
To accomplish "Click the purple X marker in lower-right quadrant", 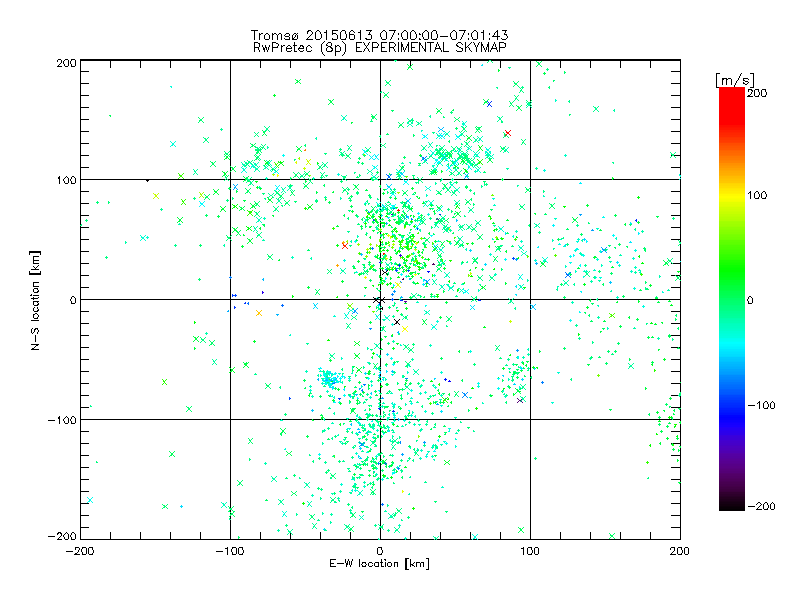I will pos(520,401).
